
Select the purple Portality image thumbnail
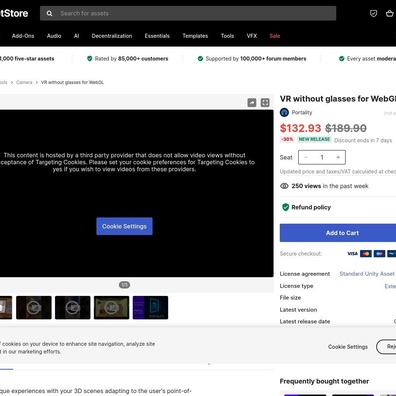150,307
